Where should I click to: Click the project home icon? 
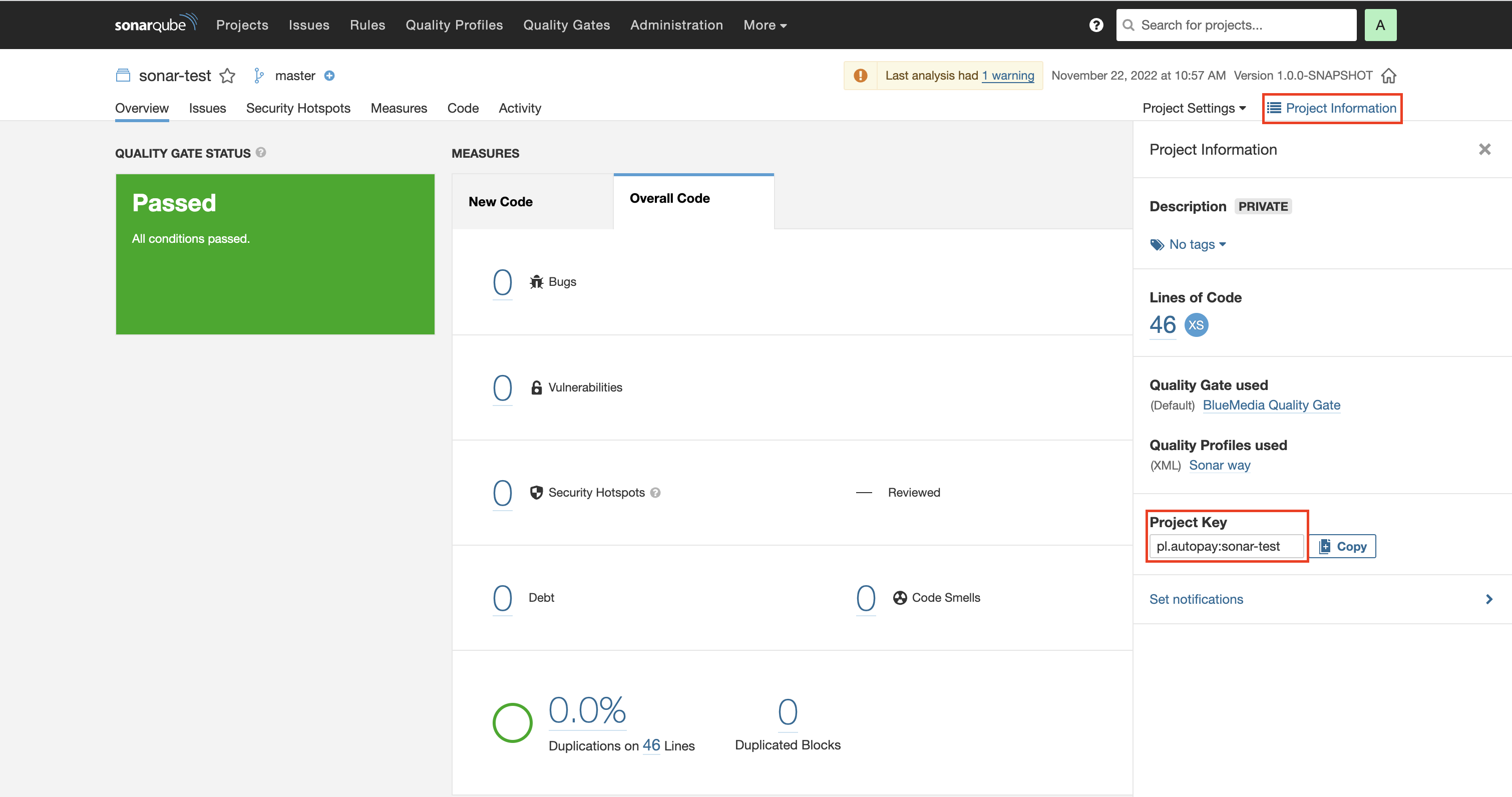tap(1388, 76)
